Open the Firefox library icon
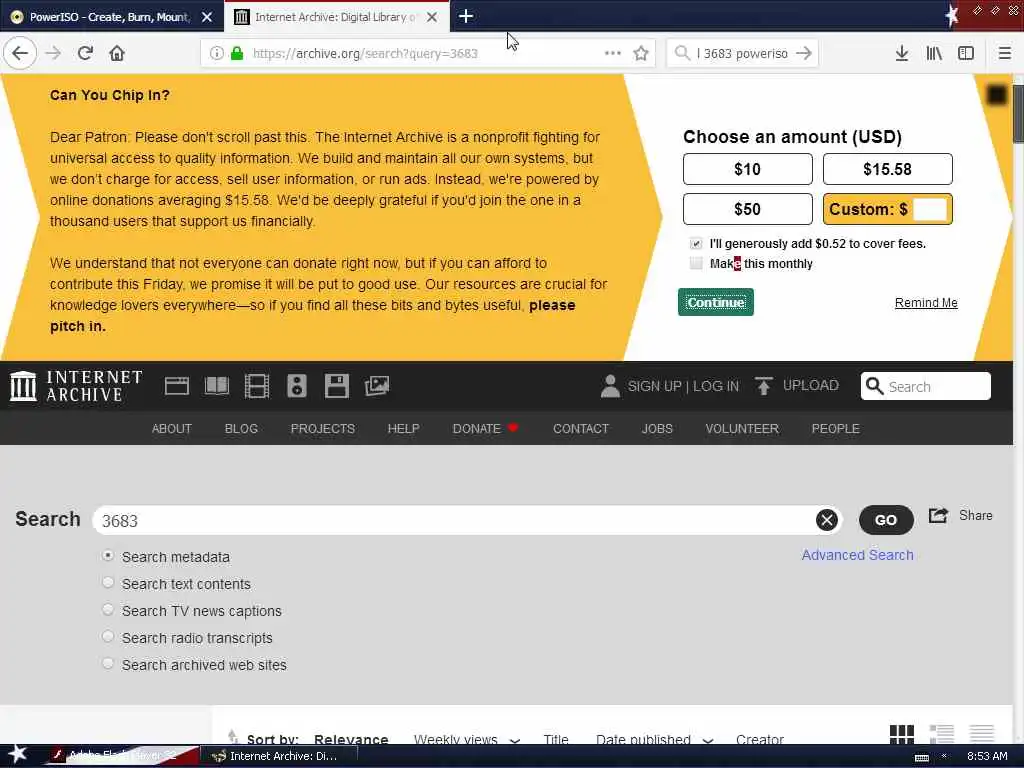The image size is (1024, 768). [x=934, y=53]
